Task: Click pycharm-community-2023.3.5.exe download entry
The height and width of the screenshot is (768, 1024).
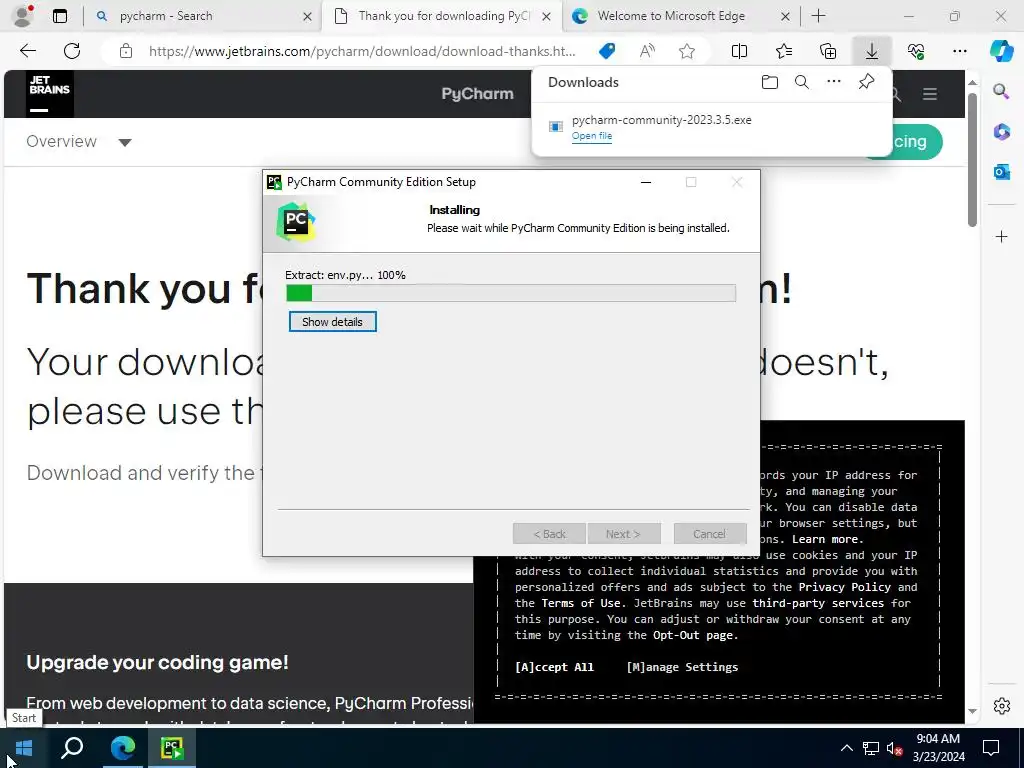Action: tap(662, 120)
